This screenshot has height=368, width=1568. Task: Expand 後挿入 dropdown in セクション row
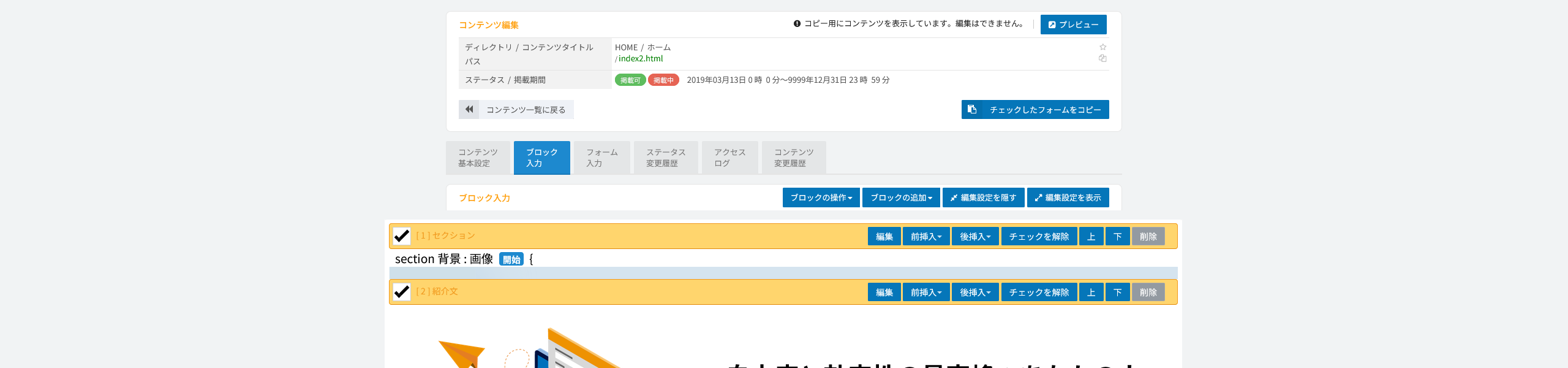(975, 236)
